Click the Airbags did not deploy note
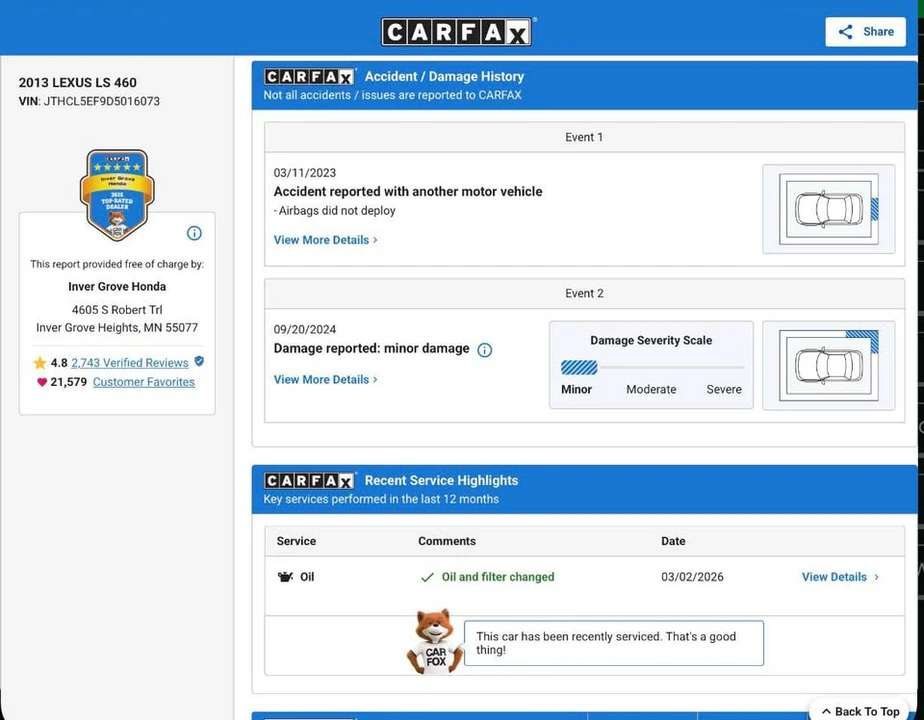Screen dimensions: 924x720 334,210
